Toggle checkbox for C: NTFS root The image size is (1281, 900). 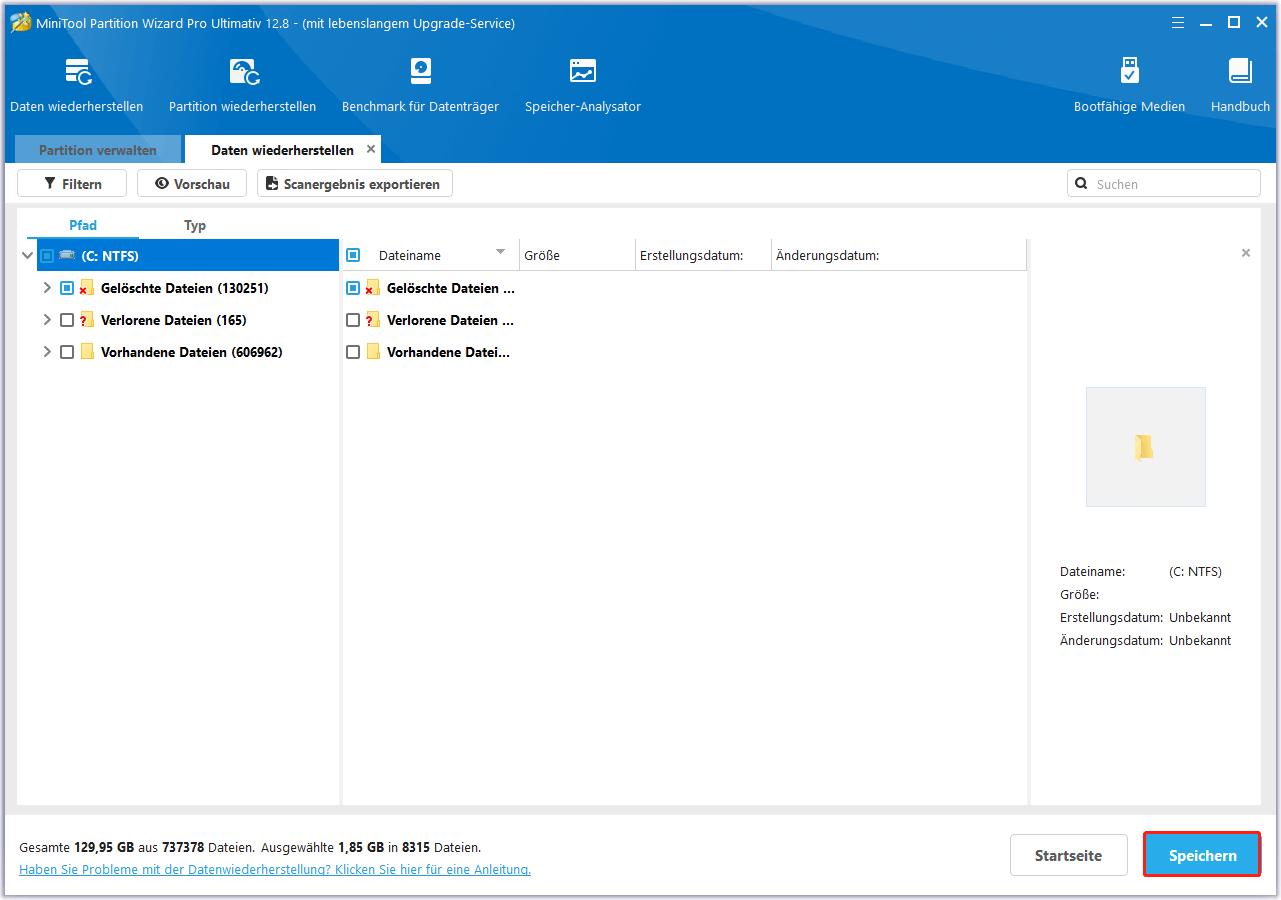(47, 256)
